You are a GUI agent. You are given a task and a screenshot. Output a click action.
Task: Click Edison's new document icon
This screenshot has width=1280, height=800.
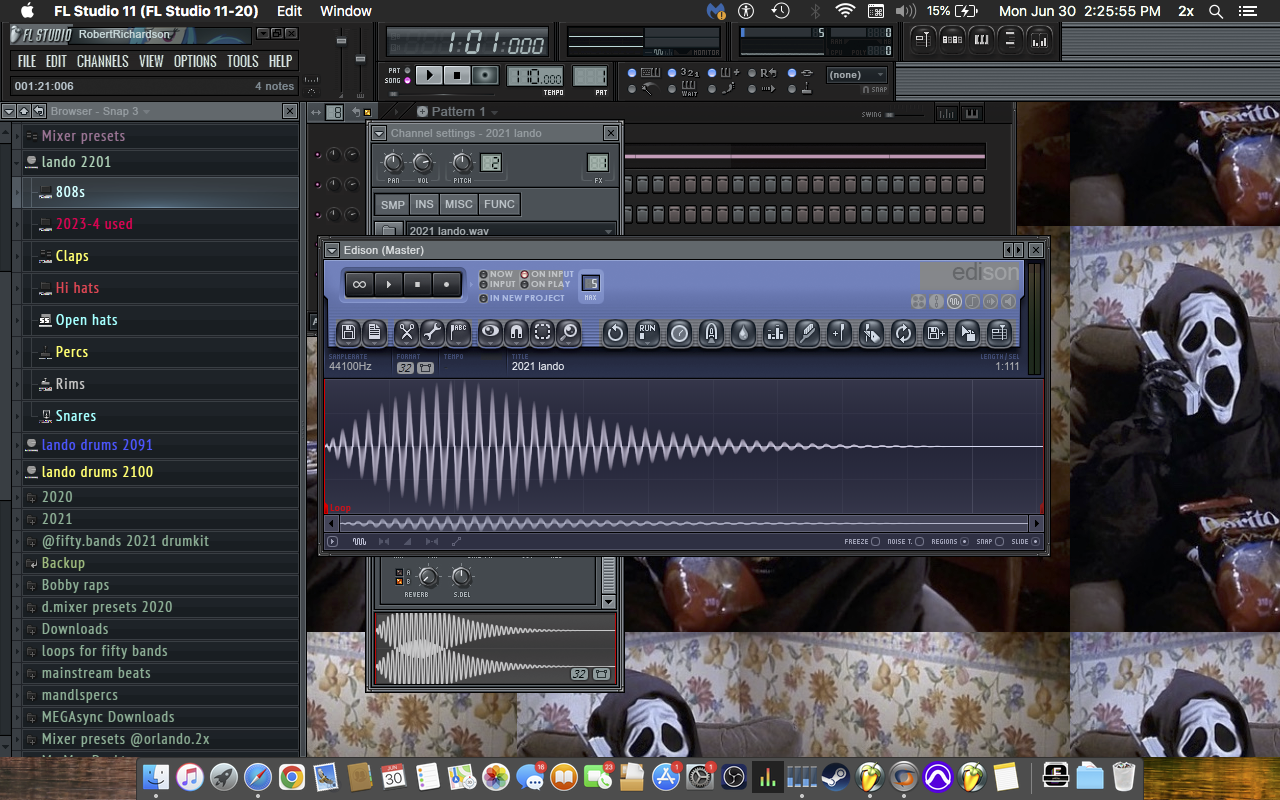tap(374, 333)
